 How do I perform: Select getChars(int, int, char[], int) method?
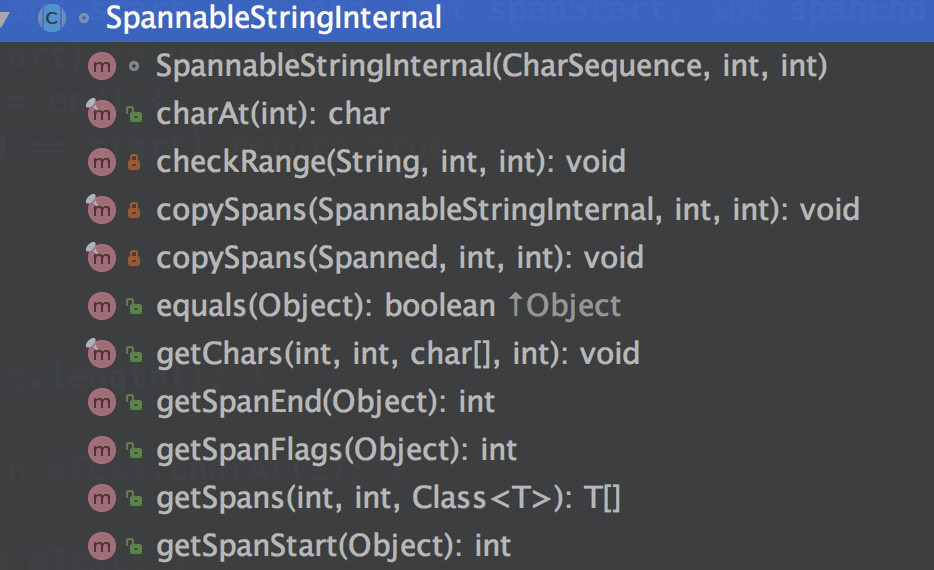coord(397,354)
